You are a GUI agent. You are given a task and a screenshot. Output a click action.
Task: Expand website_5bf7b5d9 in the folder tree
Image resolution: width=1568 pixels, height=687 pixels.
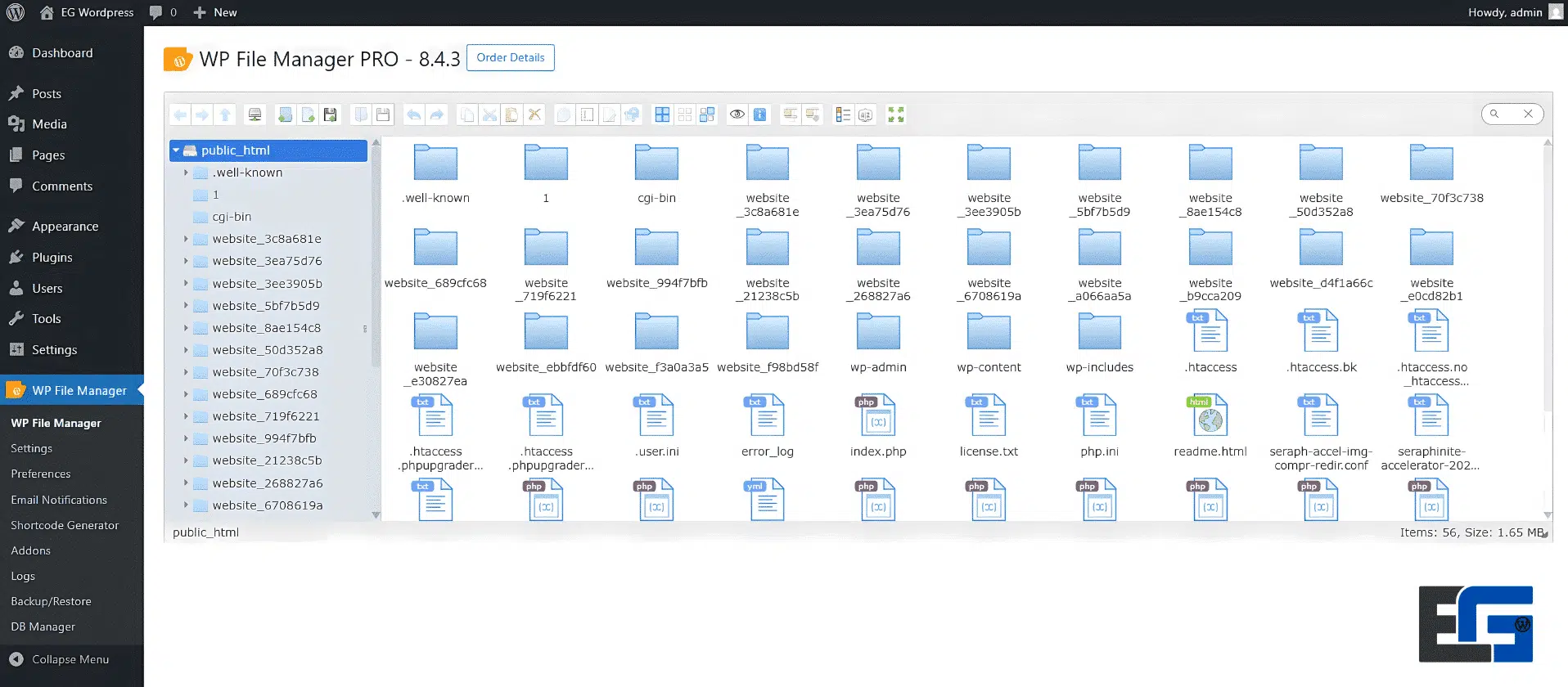(x=186, y=306)
